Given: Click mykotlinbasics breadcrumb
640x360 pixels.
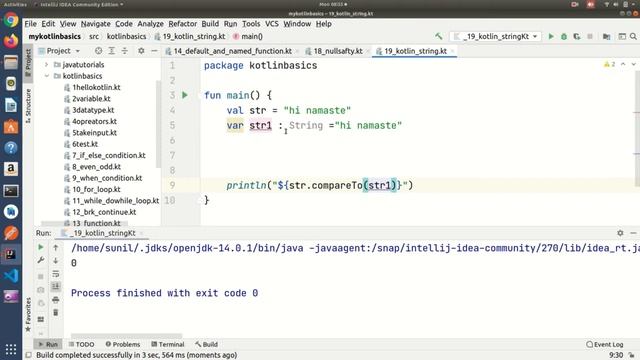Looking at the screenshot, I should (55, 36).
